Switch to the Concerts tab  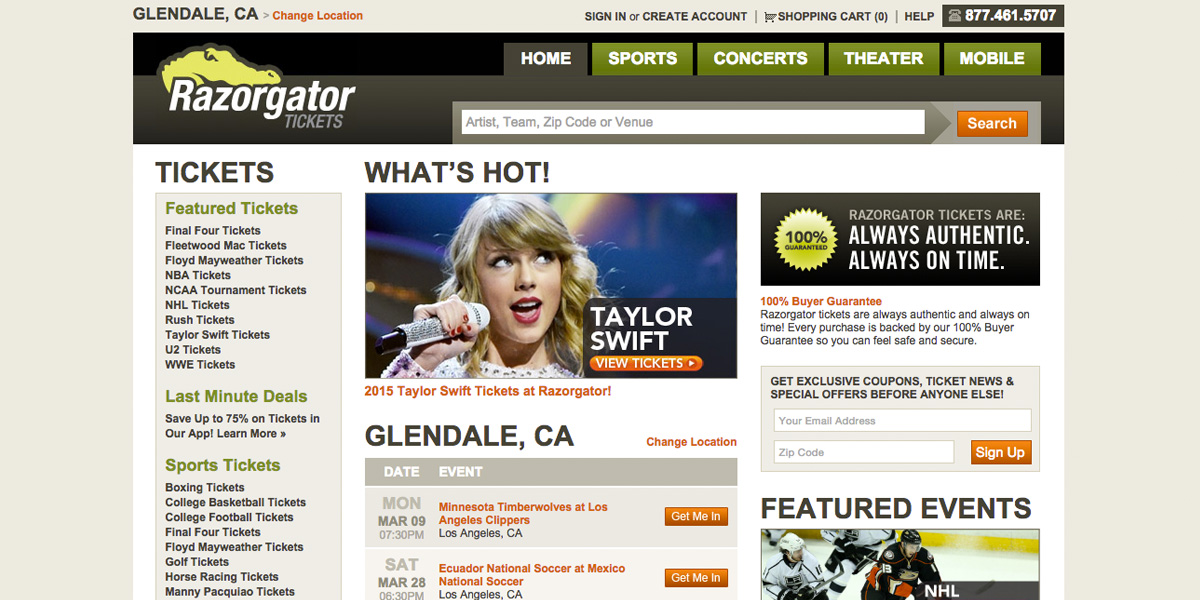(x=760, y=59)
